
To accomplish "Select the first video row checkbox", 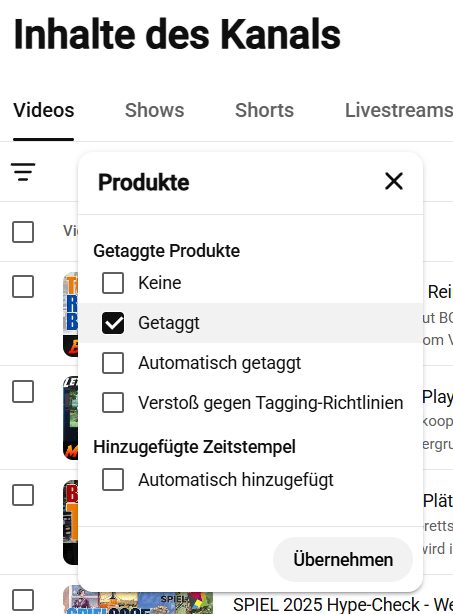I will tap(23, 286).
